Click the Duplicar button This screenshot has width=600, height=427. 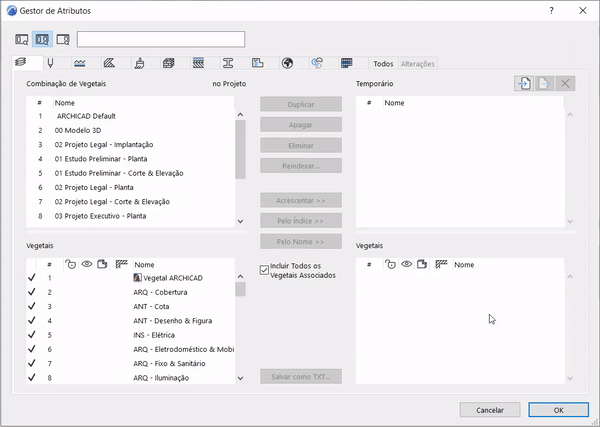[x=301, y=104]
